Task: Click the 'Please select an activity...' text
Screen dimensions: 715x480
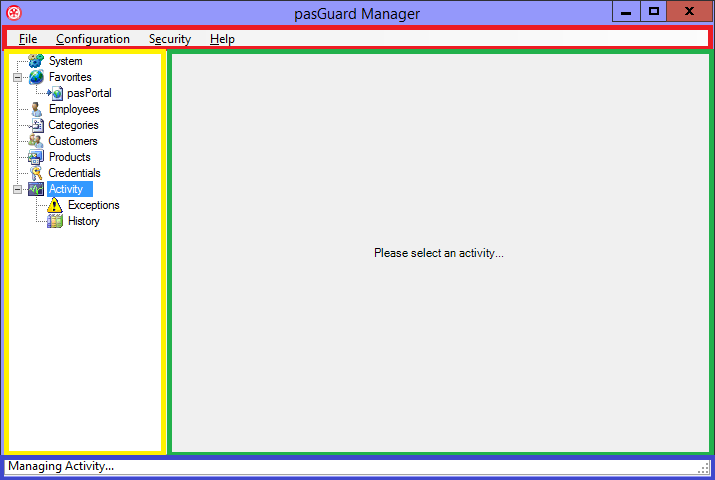Action: tap(439, 253)
